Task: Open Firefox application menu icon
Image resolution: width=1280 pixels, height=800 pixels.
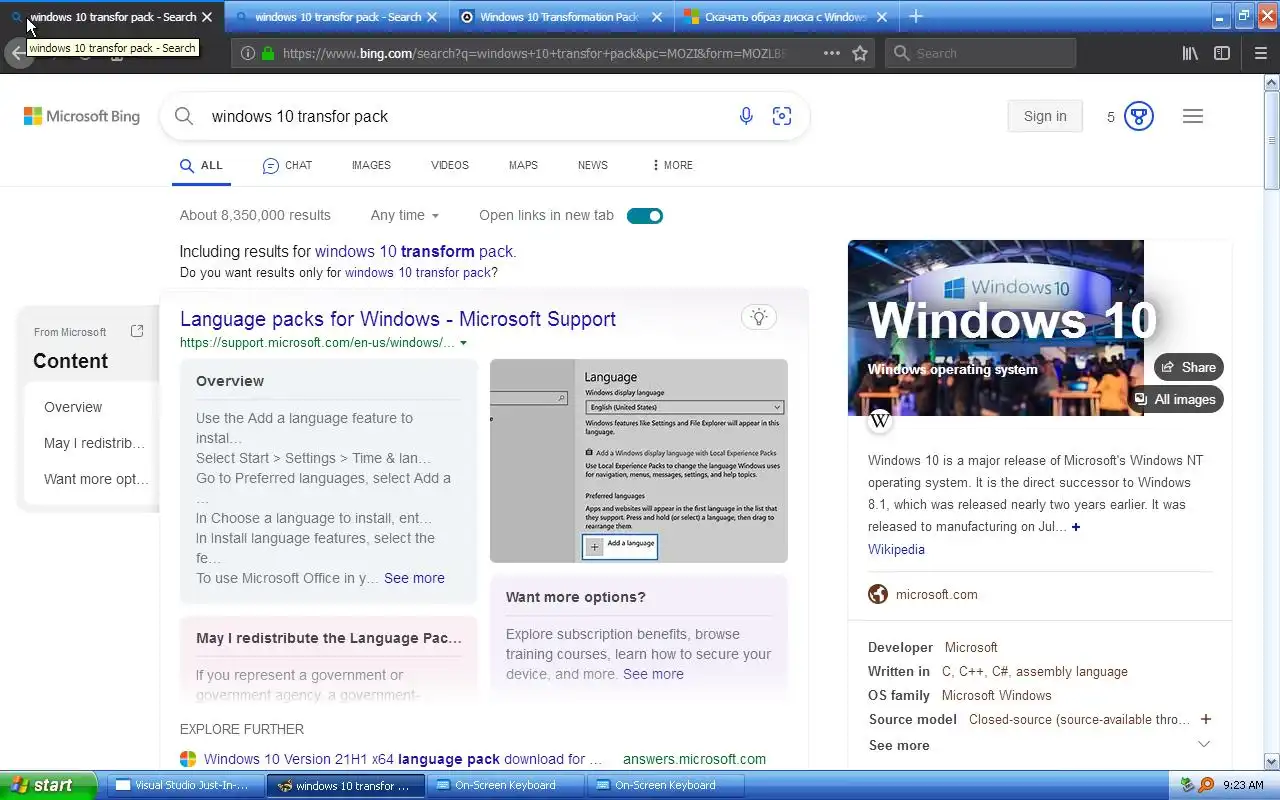Action: [1260, 53]
